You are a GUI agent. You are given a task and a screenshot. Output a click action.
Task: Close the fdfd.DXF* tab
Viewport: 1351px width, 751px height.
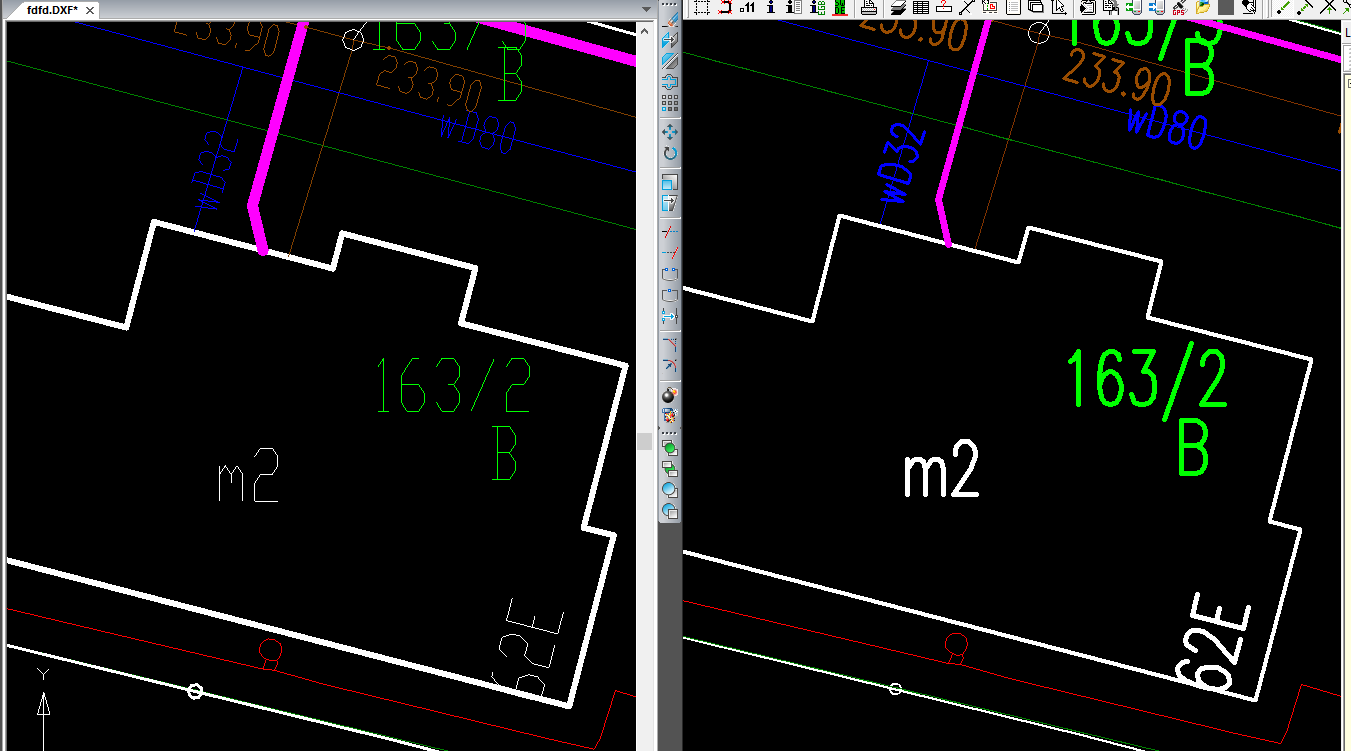click(x=91, y=9)
